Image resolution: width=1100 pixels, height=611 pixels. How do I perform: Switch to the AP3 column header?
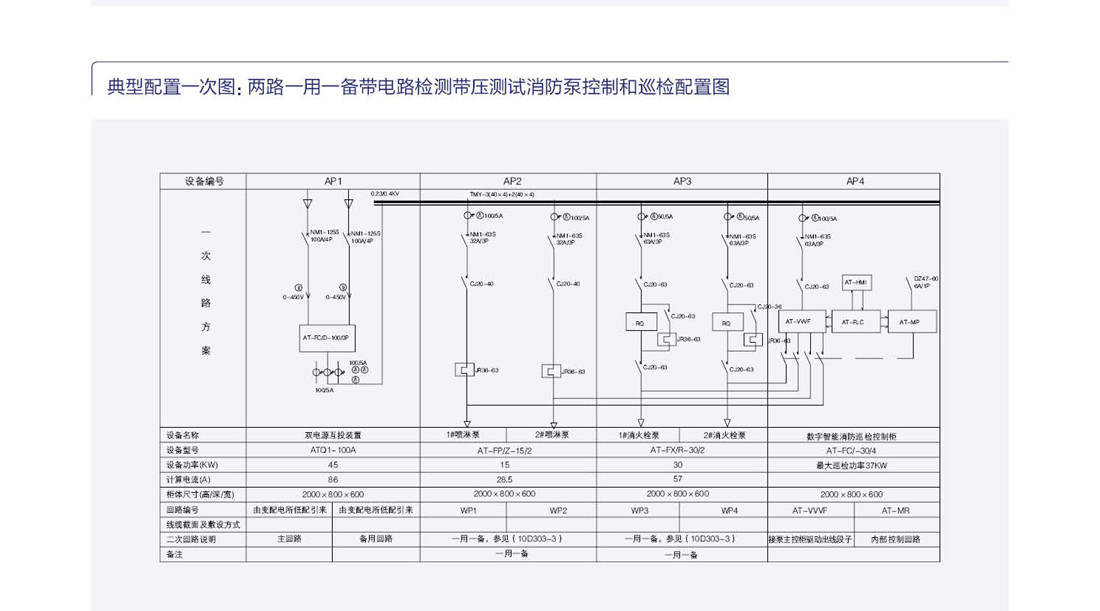tap(680, 181)
